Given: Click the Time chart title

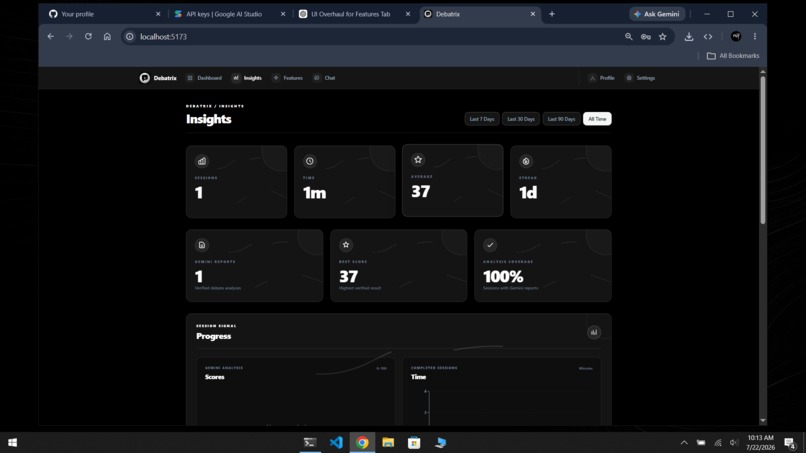Looking at the screenshot, I should click(x=418, y=377).
